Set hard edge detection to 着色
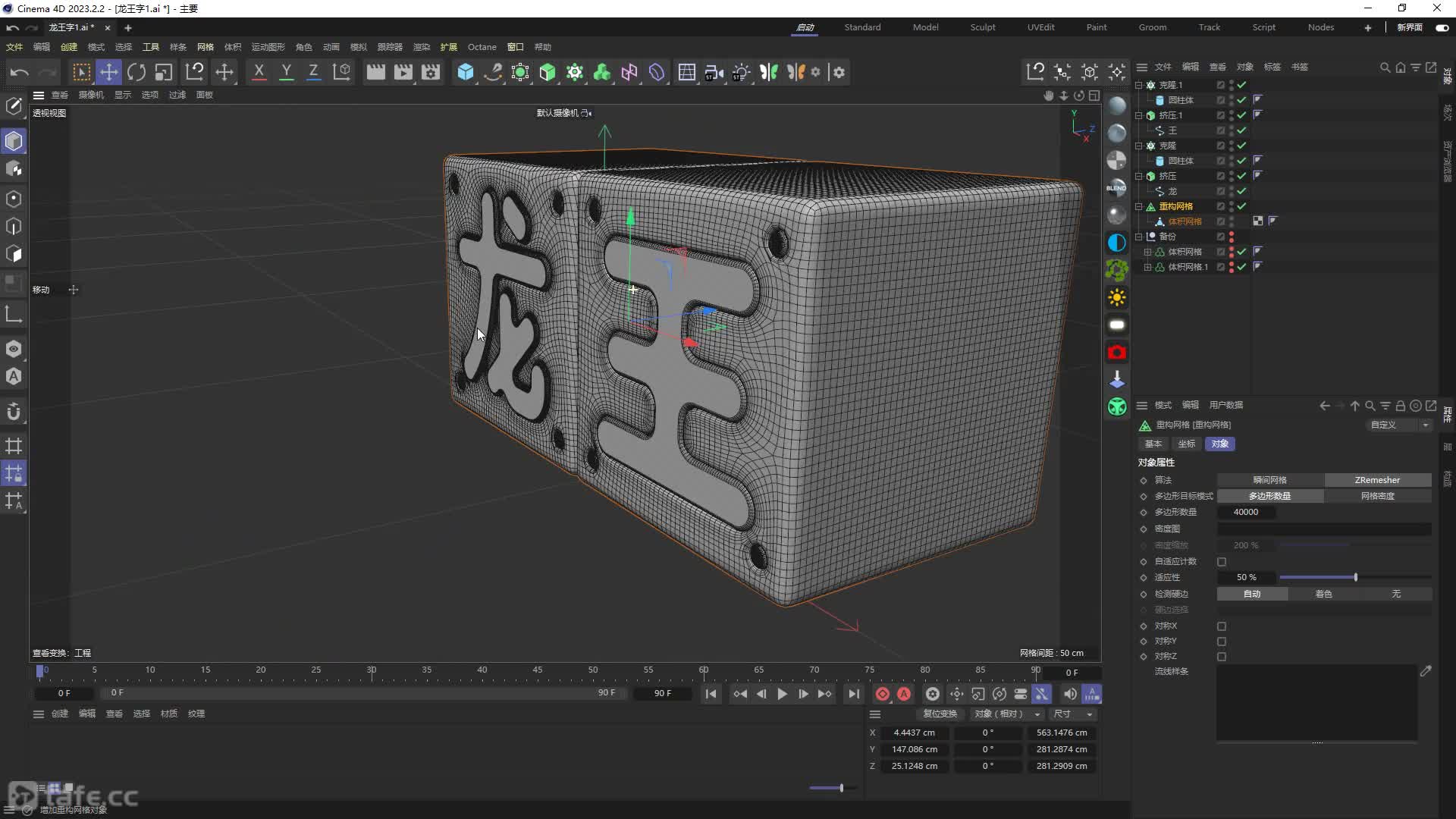The height and width of the screenshot is (819, 1456). [x=1323, y=595]
